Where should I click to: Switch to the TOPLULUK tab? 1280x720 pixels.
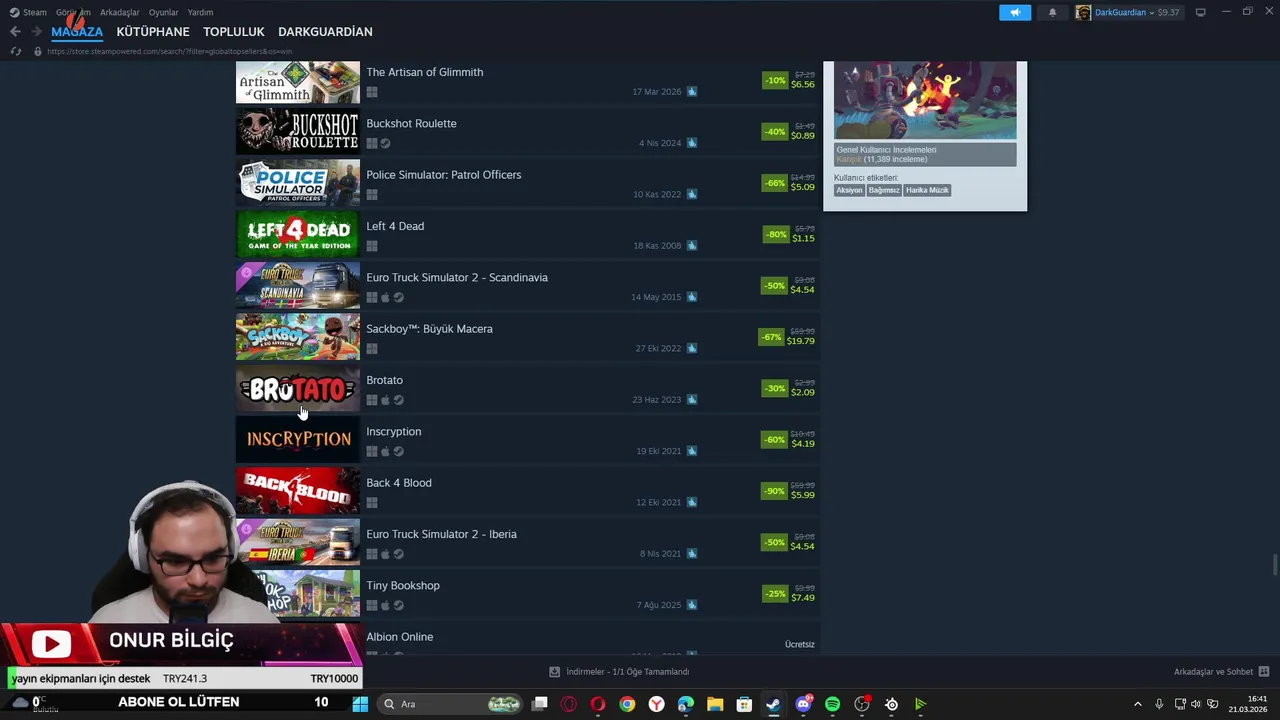(x=234, y=32)
